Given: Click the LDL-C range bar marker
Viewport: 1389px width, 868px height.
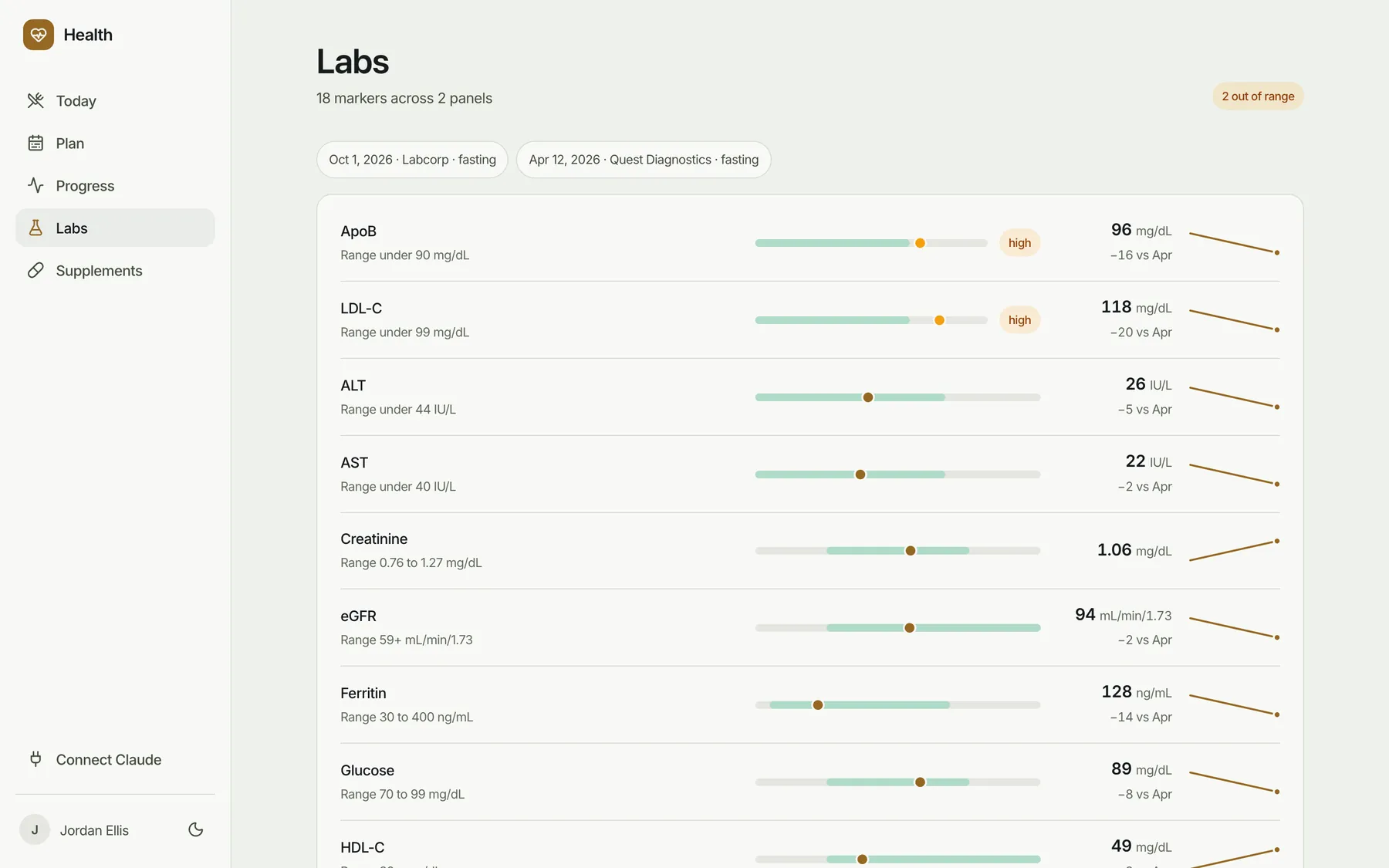Looking at the screenshot, I should (x=939, y=320).
